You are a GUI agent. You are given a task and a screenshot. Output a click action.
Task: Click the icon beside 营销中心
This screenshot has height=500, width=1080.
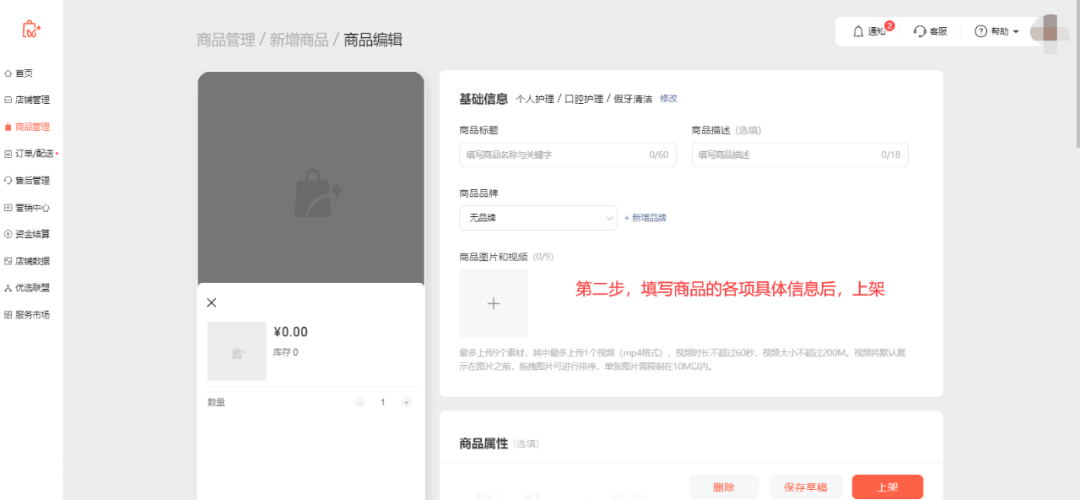click(8, 207)
